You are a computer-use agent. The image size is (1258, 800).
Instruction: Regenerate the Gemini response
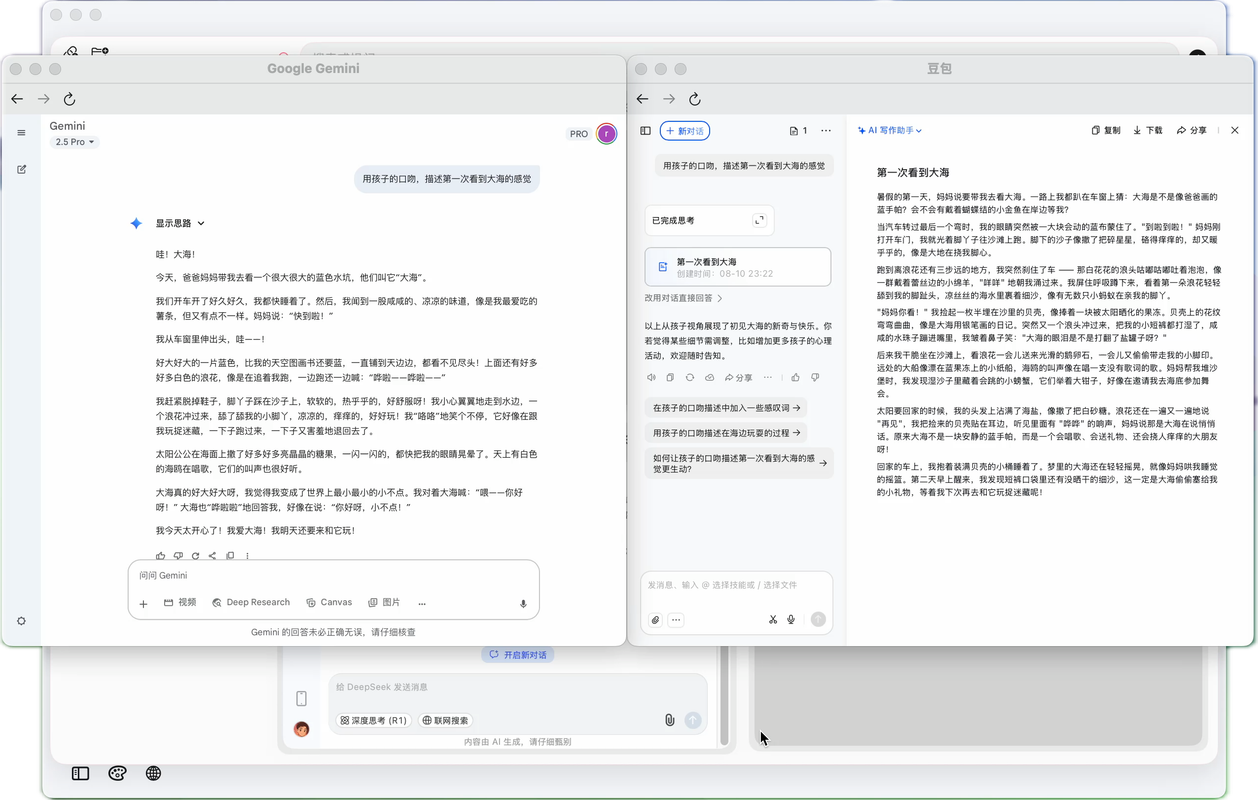click(x=195, y=556)
